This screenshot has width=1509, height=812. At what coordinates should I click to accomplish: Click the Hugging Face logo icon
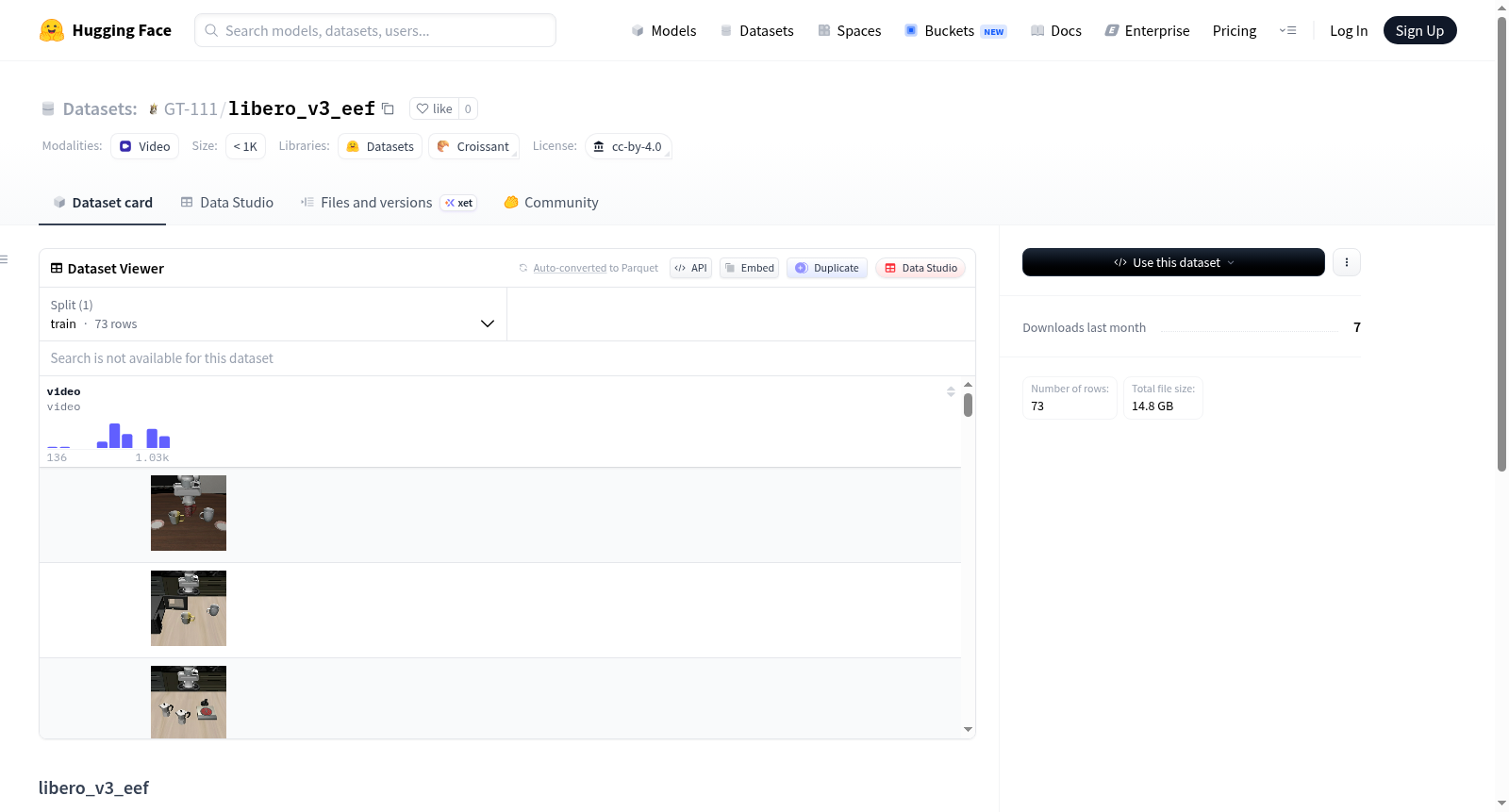coord(52,30)
